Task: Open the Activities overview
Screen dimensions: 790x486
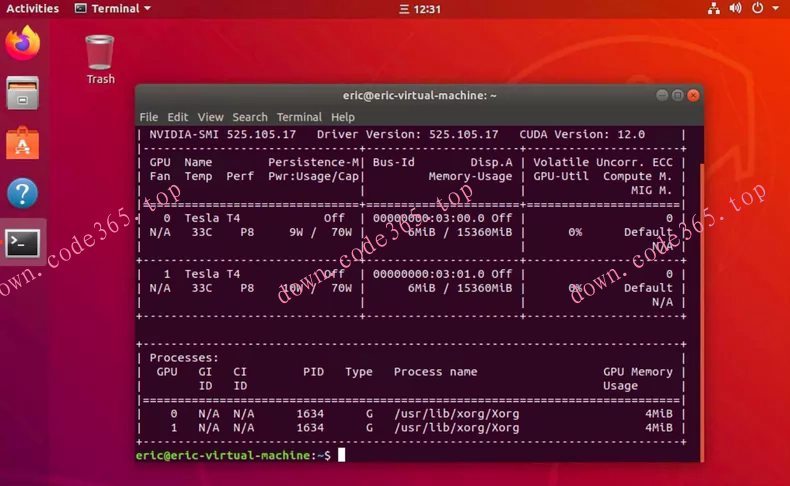Action: (32, 9)
